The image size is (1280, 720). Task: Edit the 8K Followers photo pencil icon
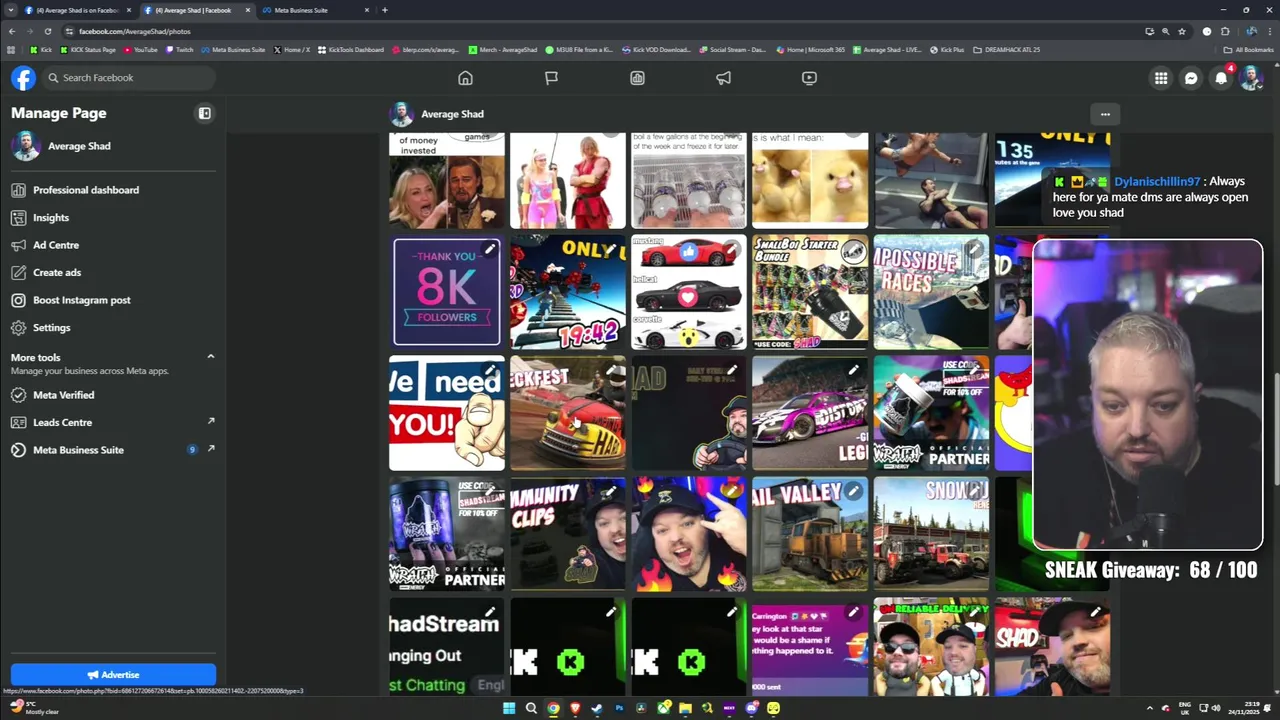click(x=490, y=249)
